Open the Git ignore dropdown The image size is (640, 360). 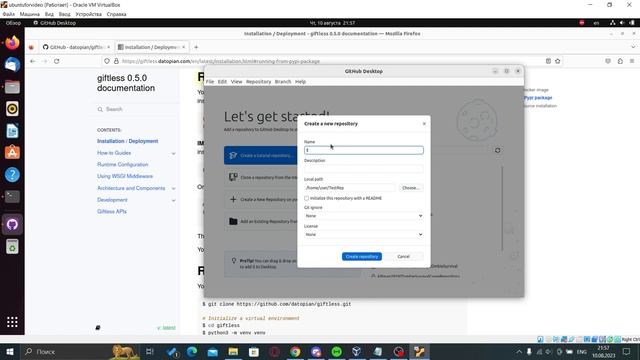click(x=363, y=216)
